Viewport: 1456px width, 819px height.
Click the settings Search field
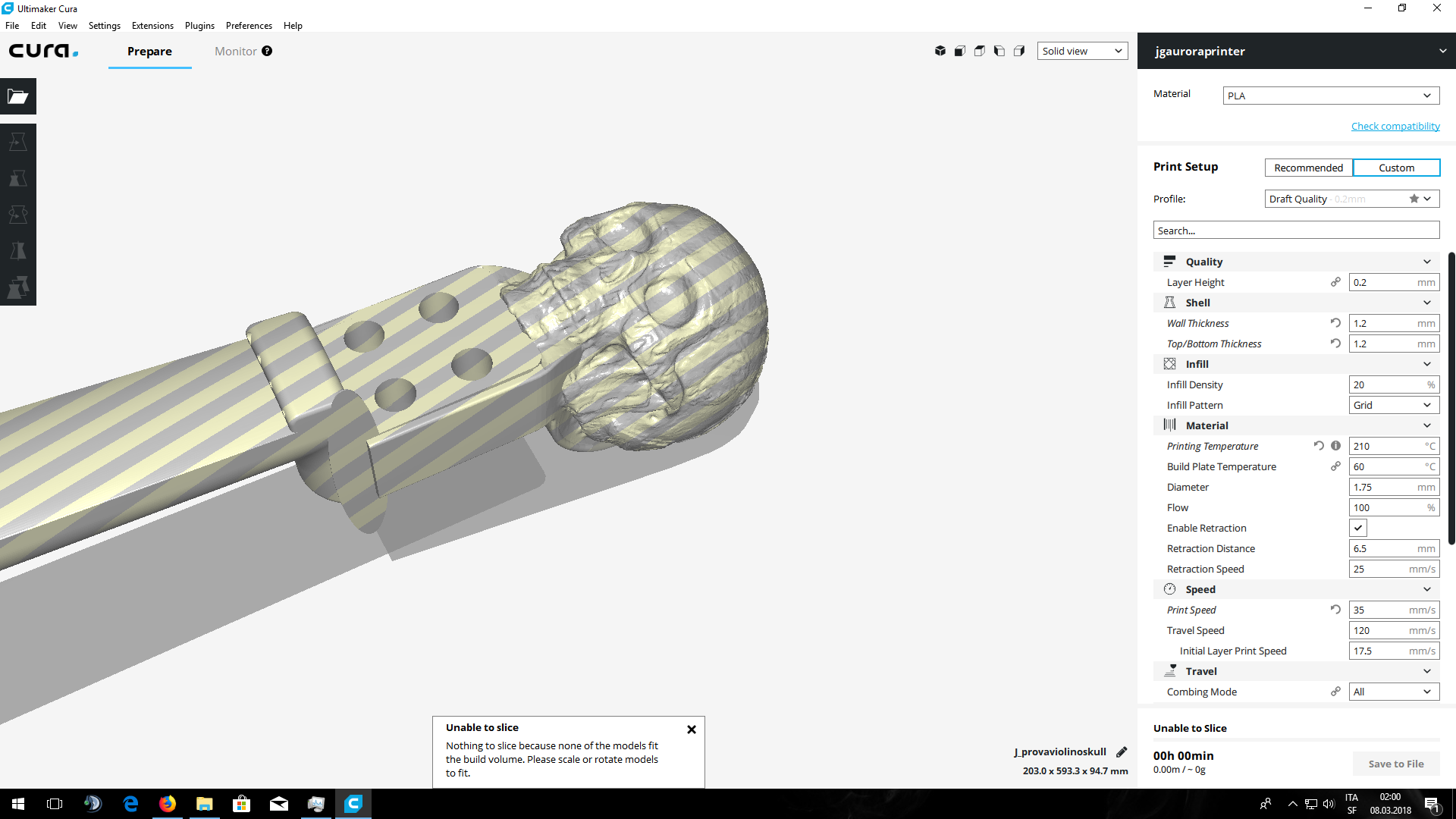pos(1296,231)
